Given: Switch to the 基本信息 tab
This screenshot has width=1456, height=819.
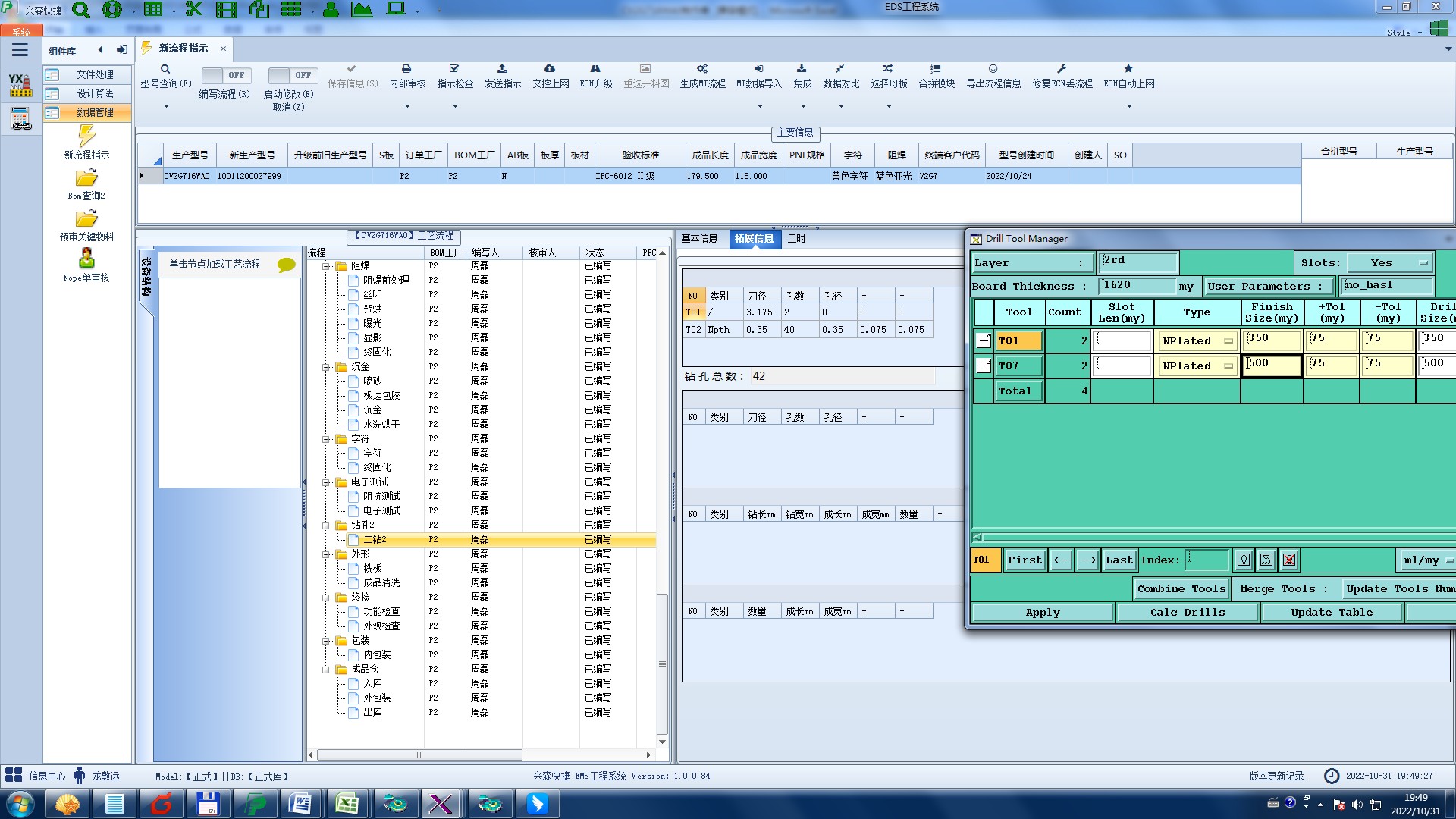Looking at the screenshot, I should (699, 239).
